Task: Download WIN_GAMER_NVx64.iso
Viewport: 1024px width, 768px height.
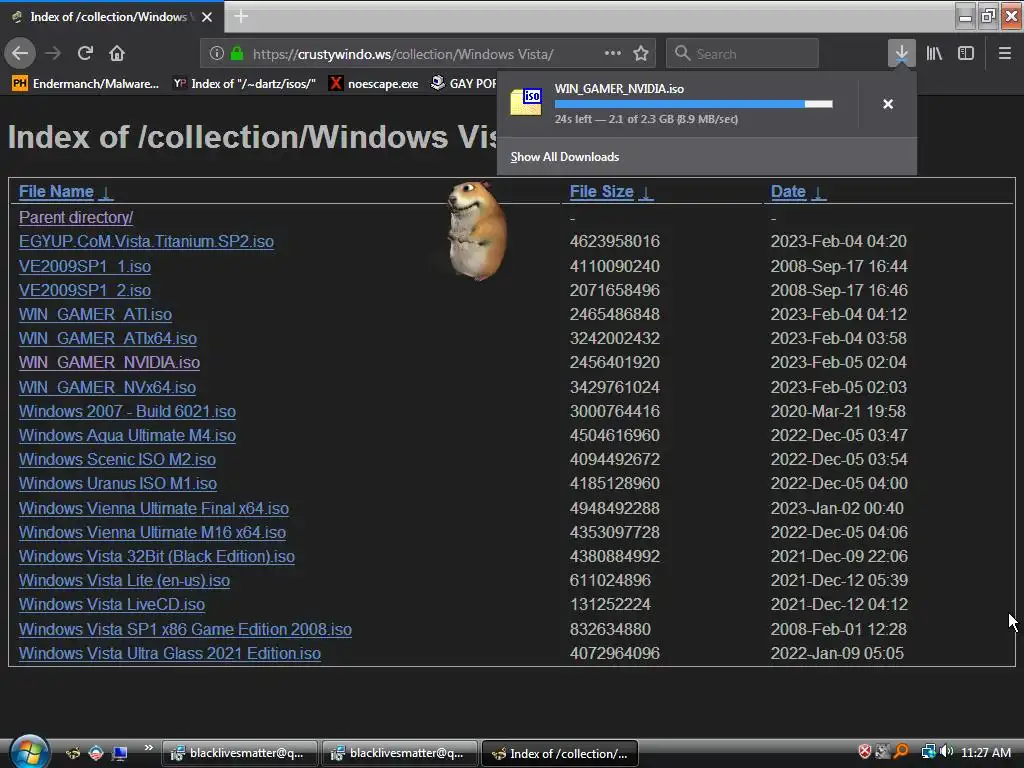Action: (107, 387)
